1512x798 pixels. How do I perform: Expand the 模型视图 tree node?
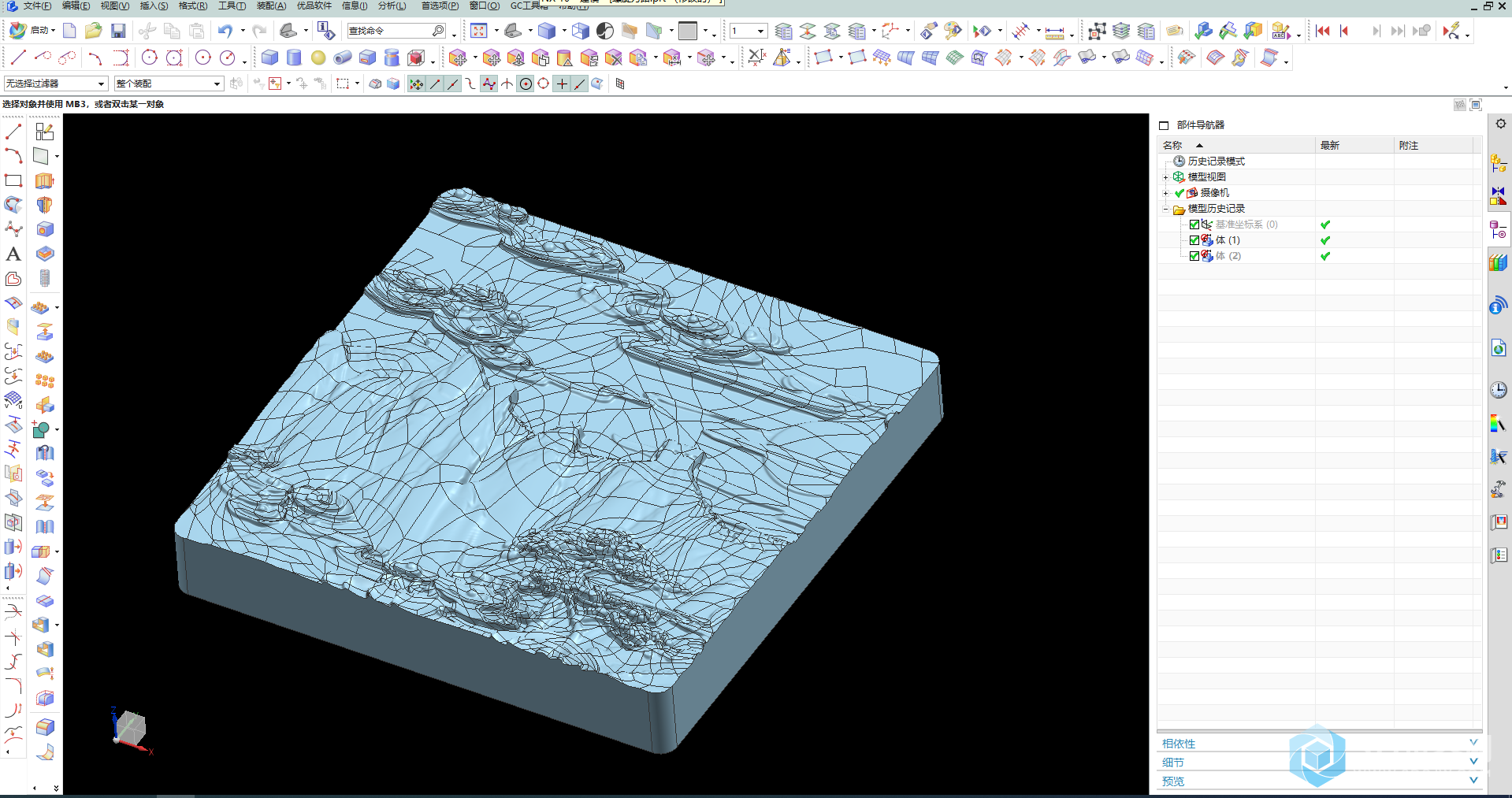(1166, 177)
